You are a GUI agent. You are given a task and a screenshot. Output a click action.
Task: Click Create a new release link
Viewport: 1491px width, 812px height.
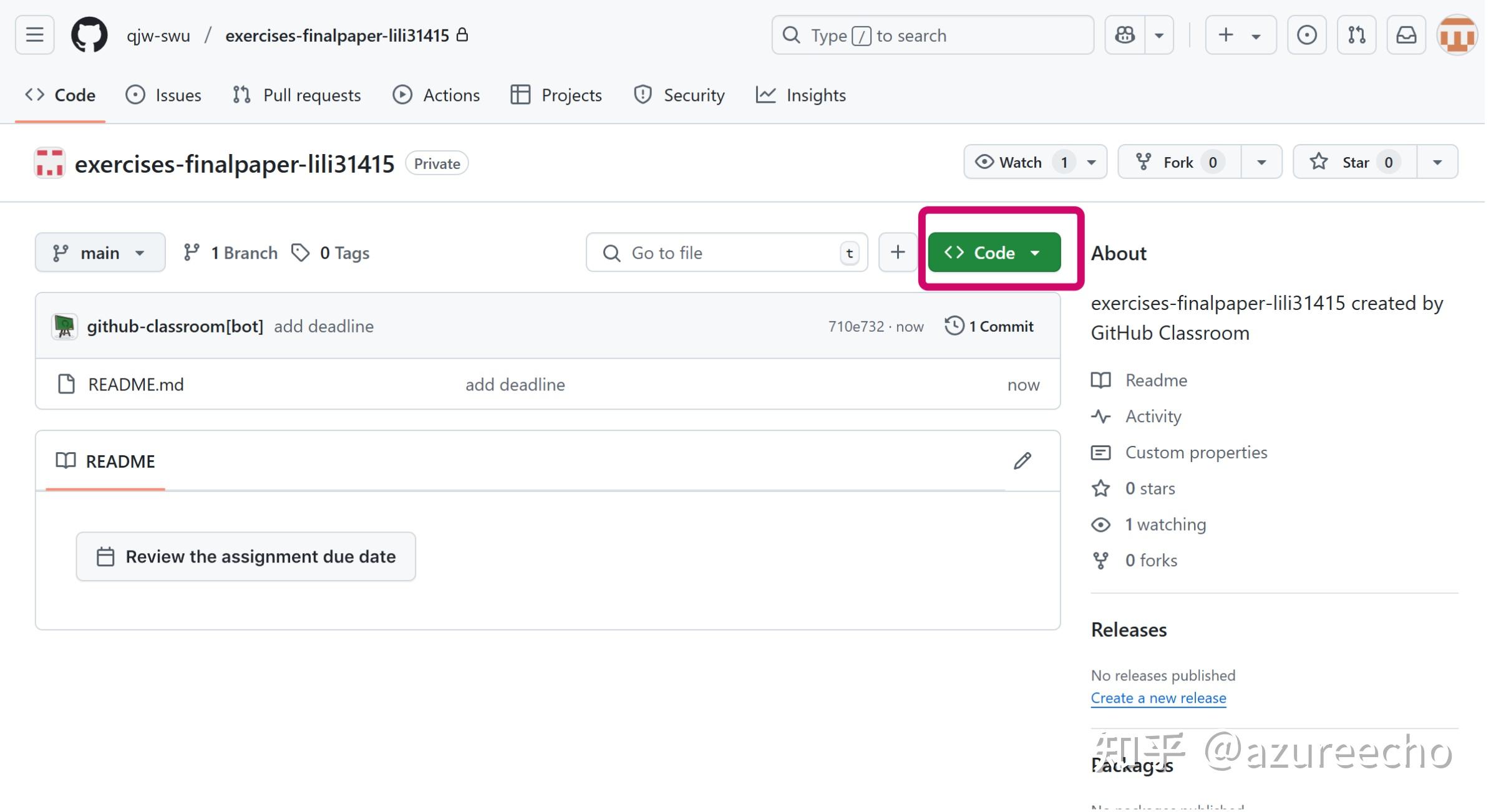1158,698
